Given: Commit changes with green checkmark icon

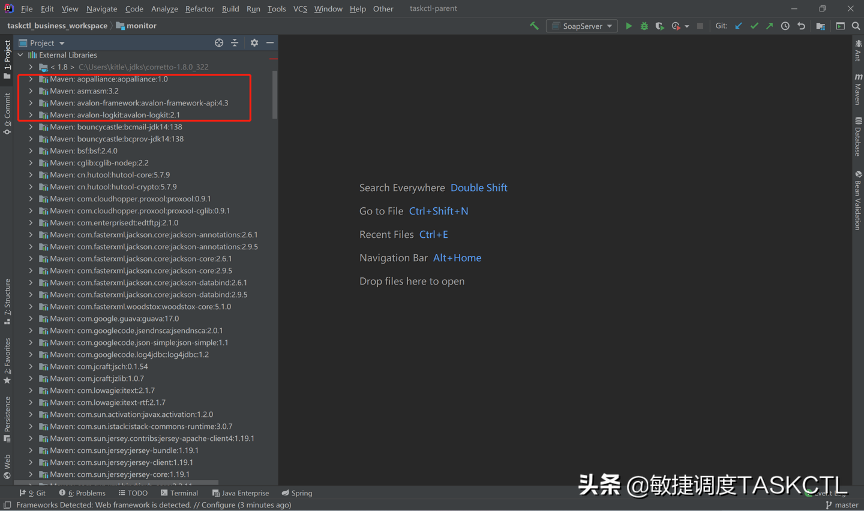Looking at the screenshot, I should pos(754,26).
